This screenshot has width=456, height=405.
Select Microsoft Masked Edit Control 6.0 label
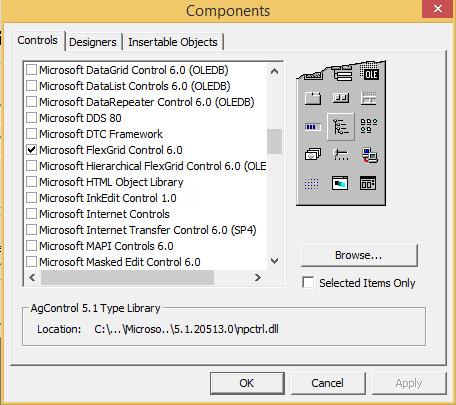pos(120,262)
